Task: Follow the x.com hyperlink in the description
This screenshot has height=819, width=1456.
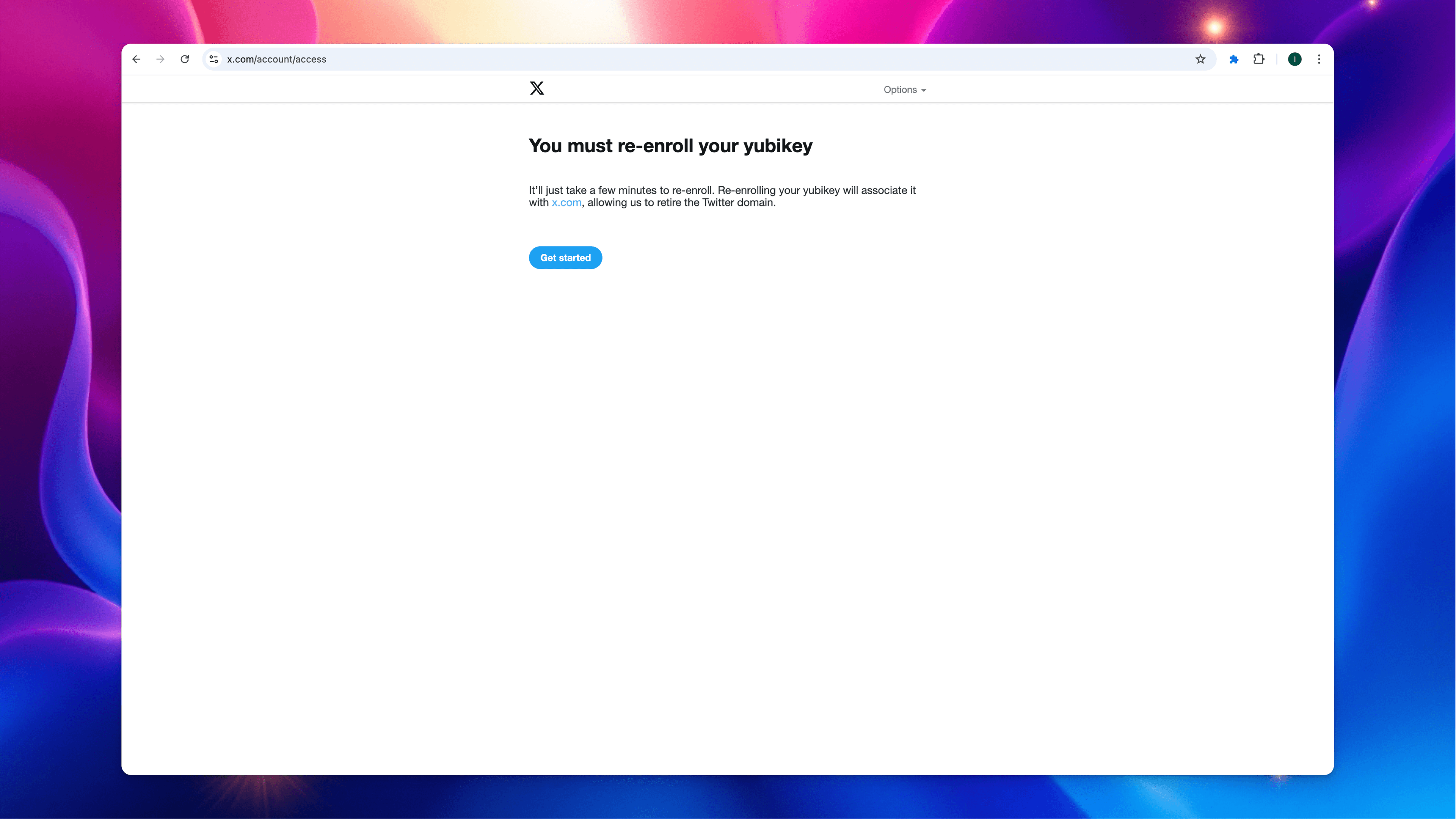Action: click(566, 203)
